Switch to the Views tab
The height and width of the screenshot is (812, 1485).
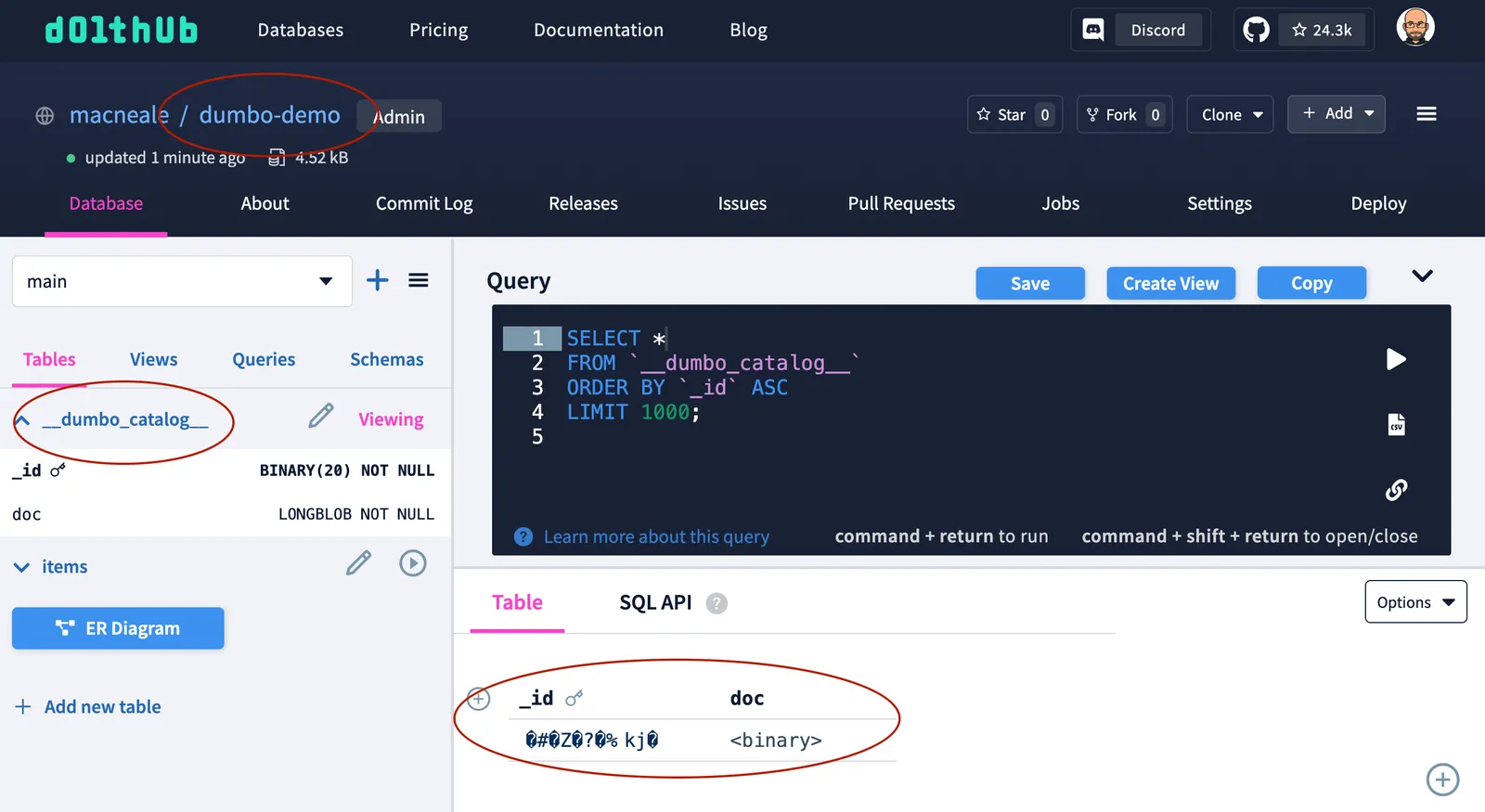tap(153, 359)
